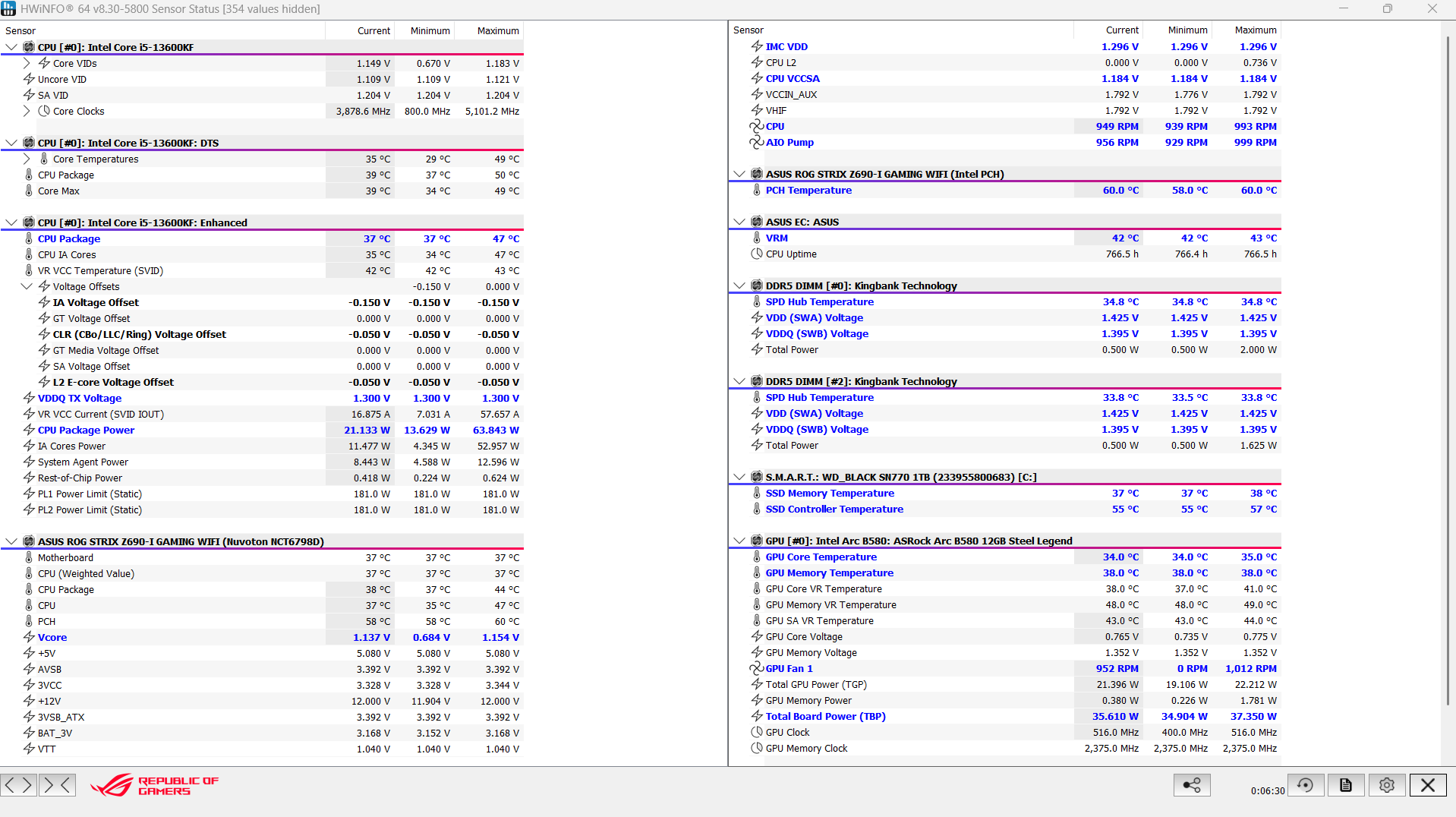Viewport: 1456px width, 817px height.
Task: Click the clock icon beside GPU Memory Clock
Action: [x=757, y=748]
